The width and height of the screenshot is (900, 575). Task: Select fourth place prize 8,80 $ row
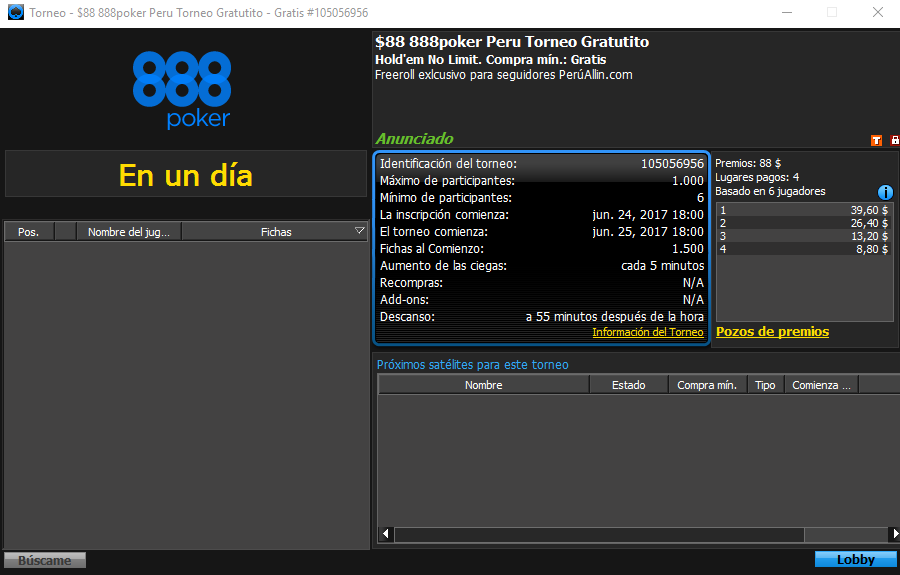click(804, 249)
